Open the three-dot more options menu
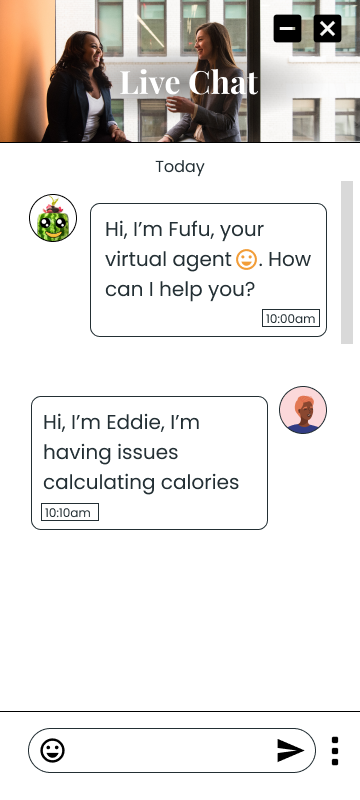The height and width of the screenshot is (800, 360). pos(335,751)
